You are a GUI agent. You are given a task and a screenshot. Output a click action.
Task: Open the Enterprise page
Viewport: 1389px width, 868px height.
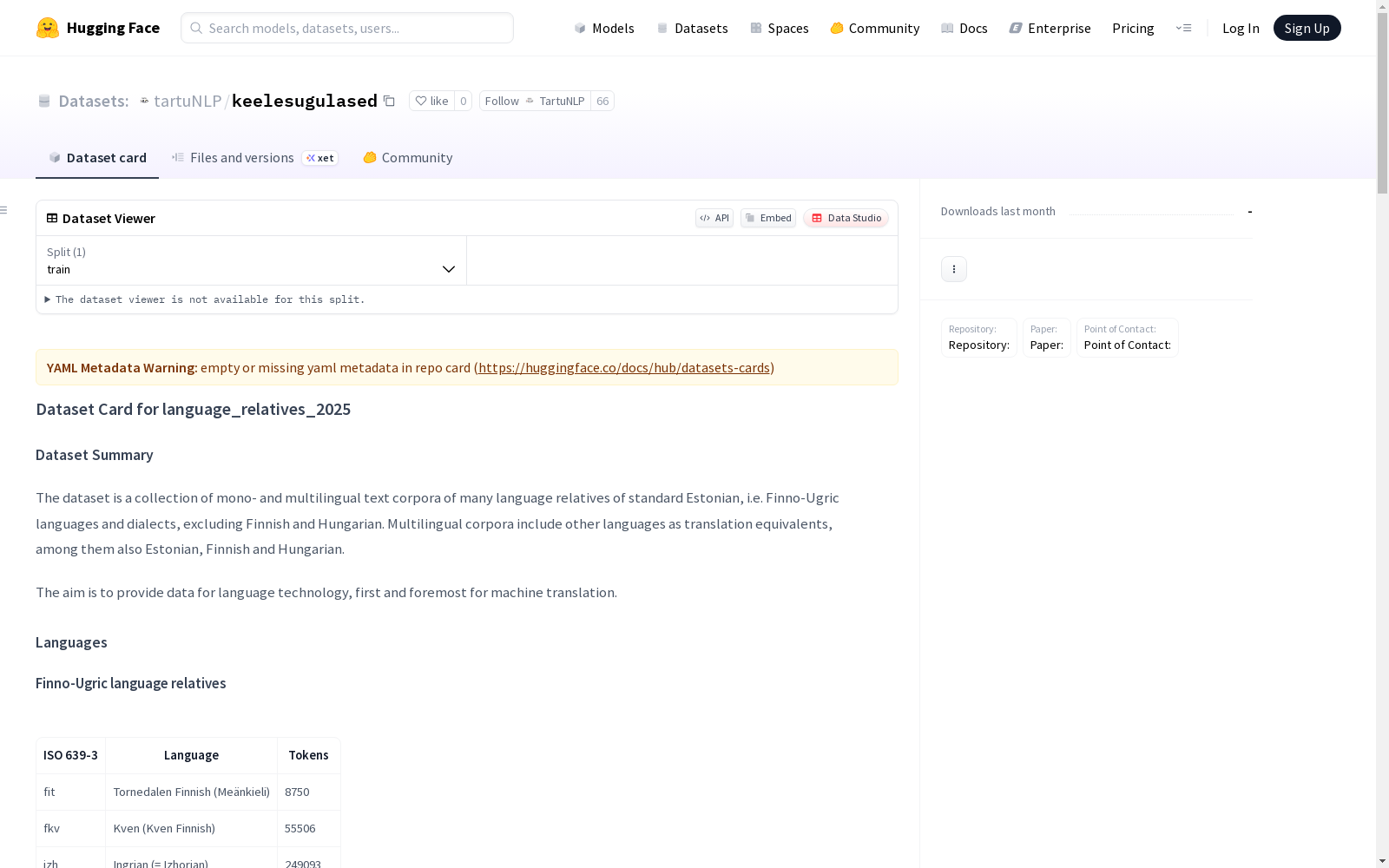click(x=1050, y=28)
